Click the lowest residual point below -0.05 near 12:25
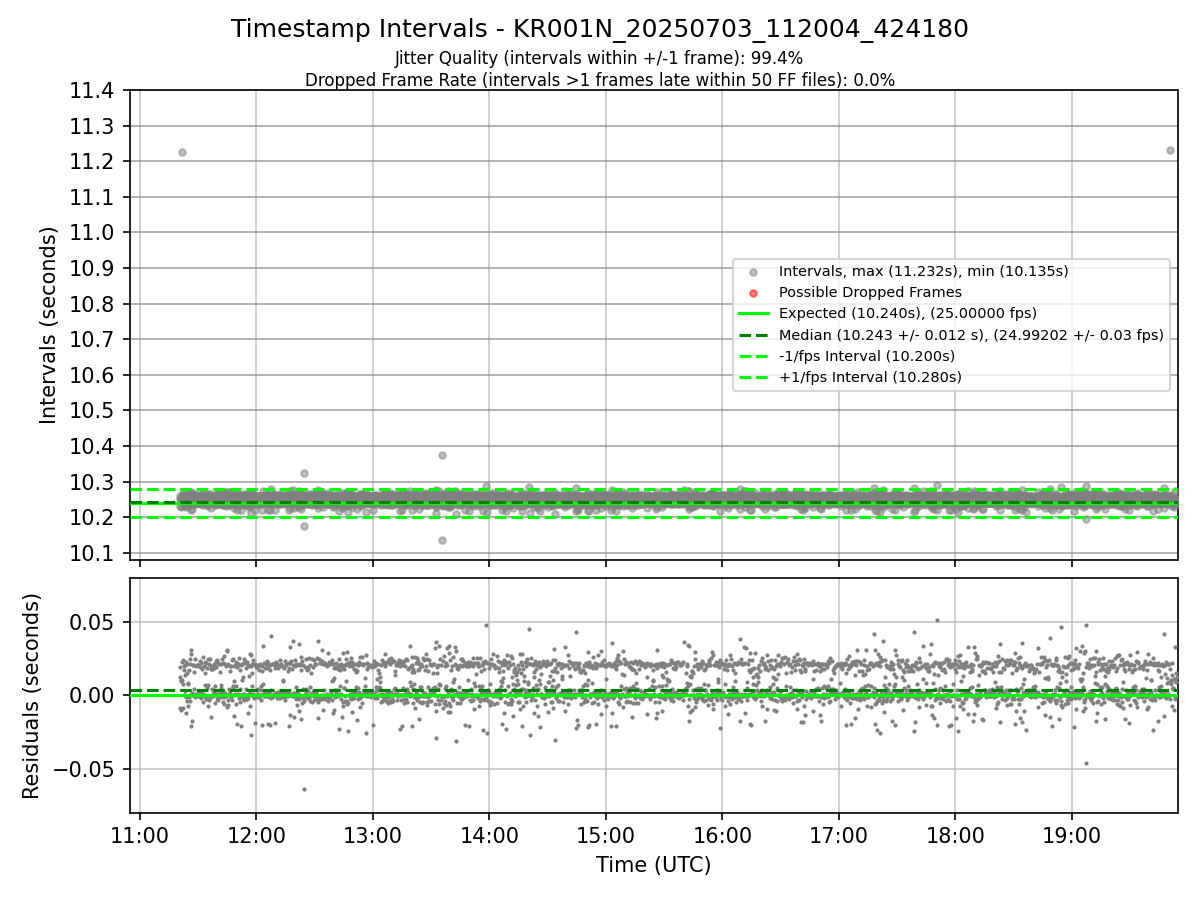This screenshot has width=1200, height=900. 304,789
